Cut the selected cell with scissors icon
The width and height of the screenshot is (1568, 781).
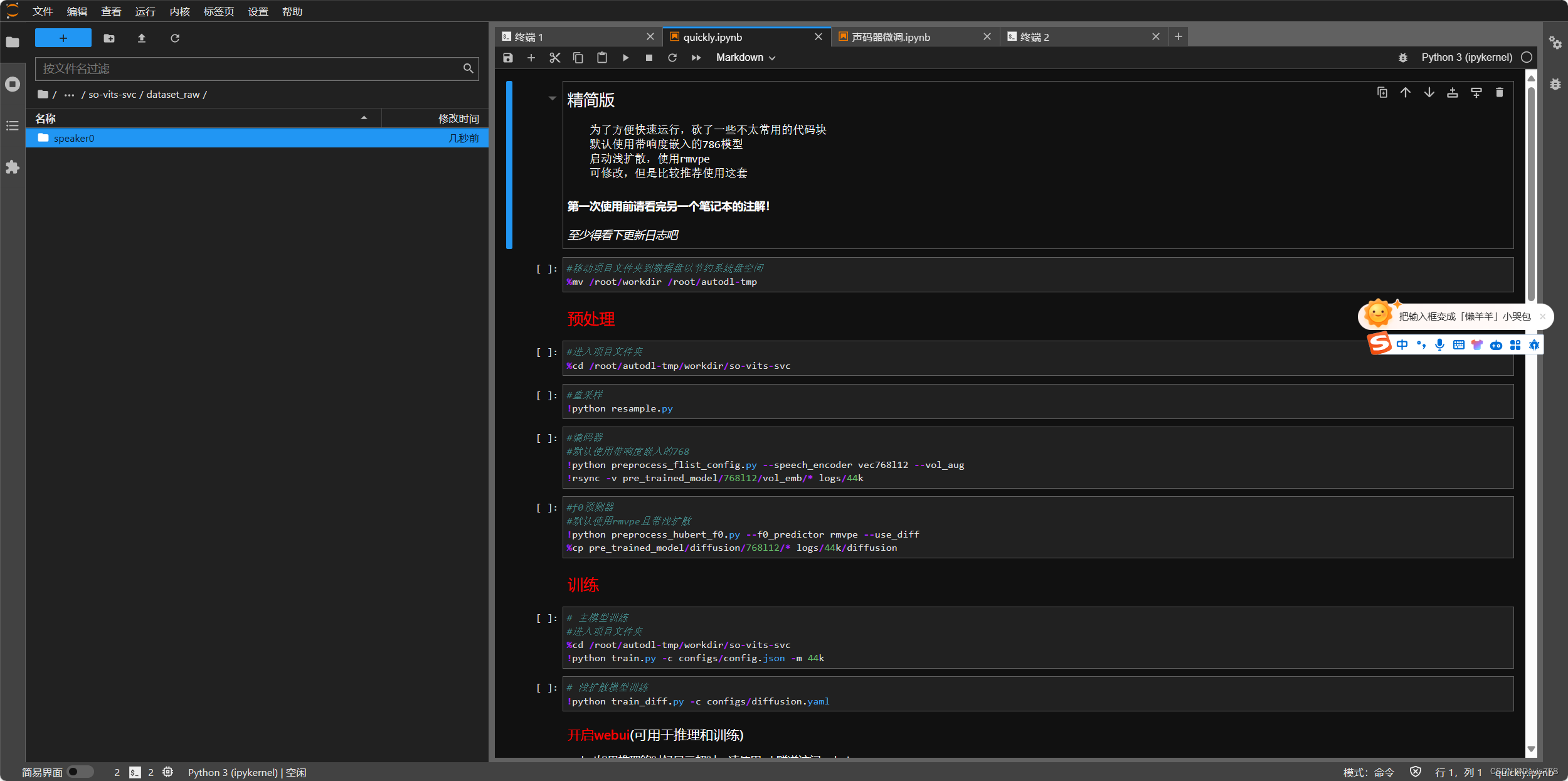tap(554, 57)
